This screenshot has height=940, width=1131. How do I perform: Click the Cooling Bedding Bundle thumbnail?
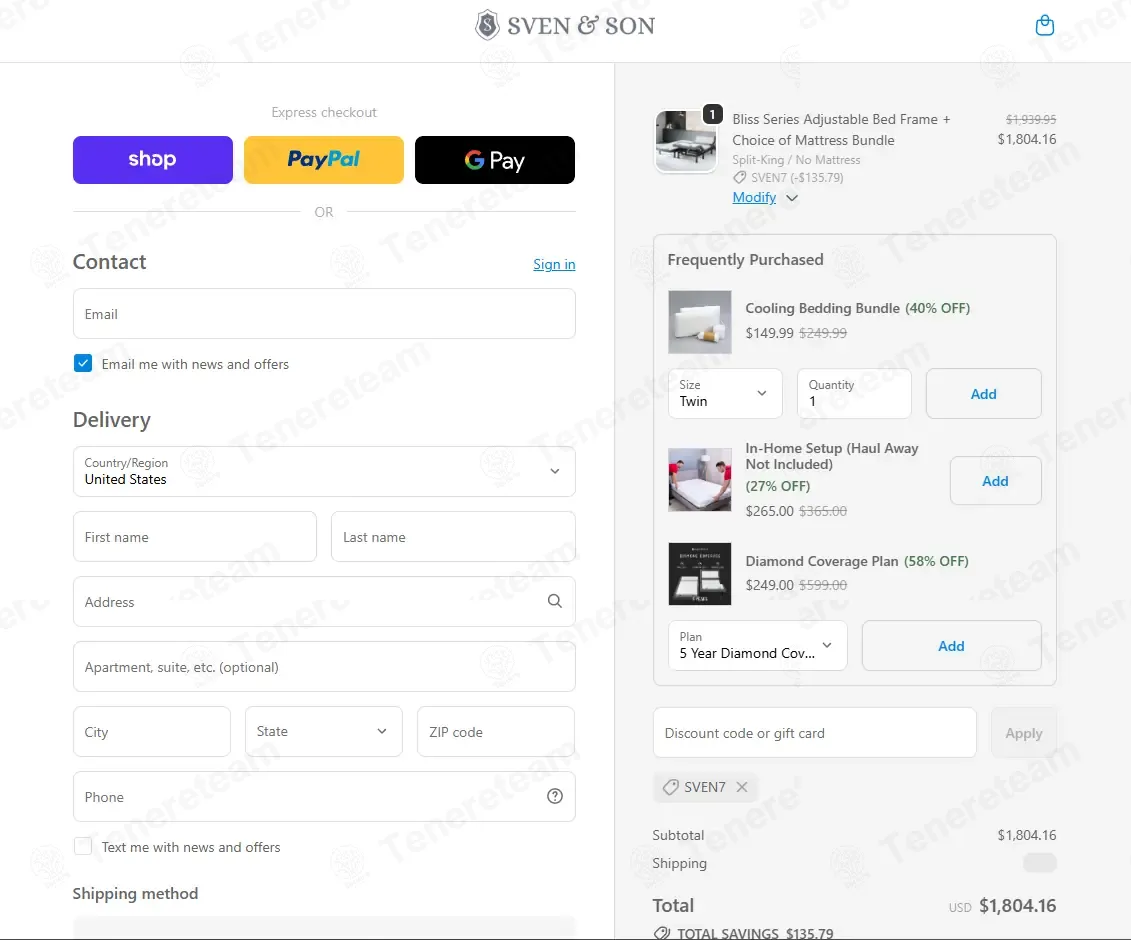click(x=700, y=322)
